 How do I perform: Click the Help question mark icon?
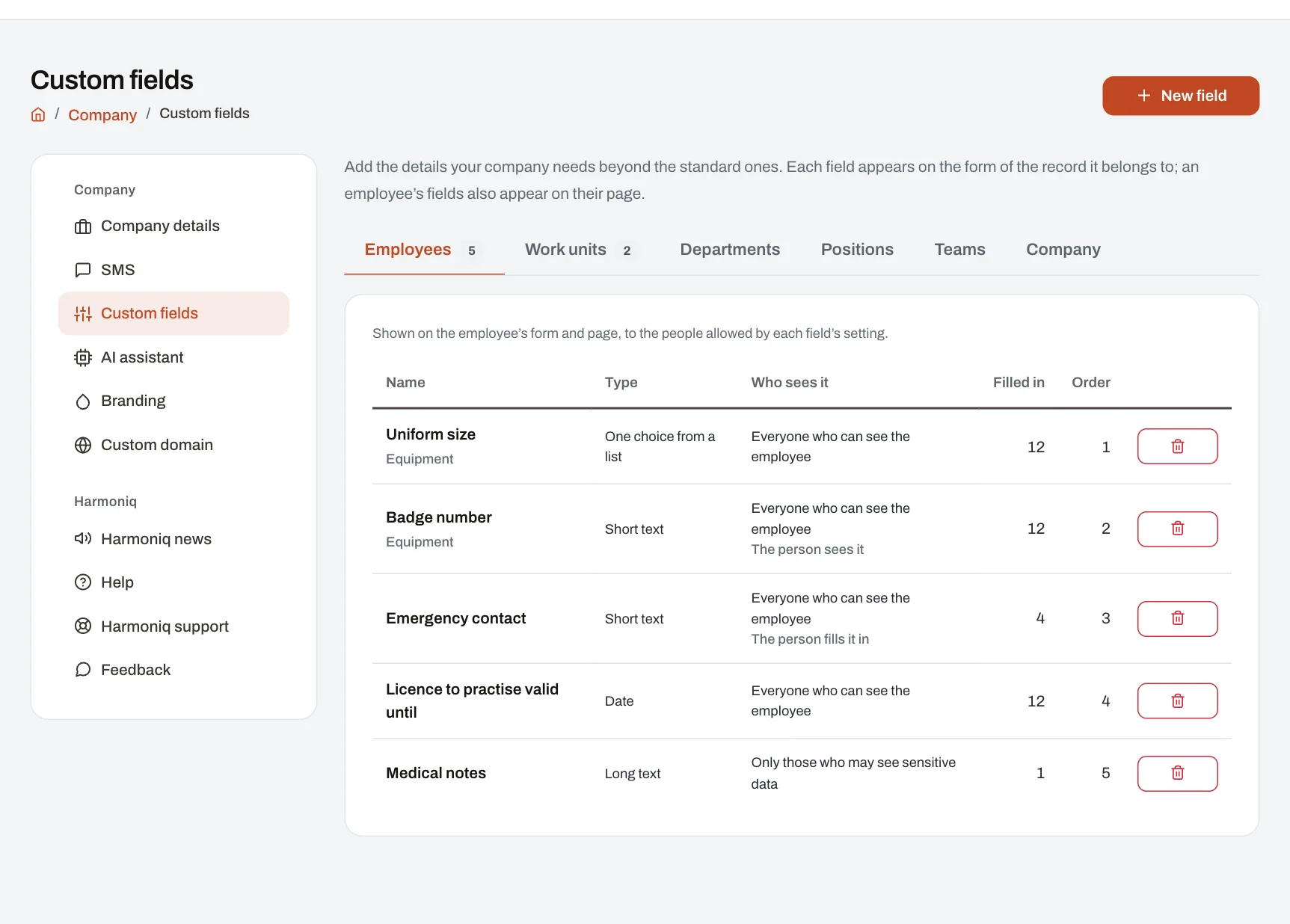click(83, 582)
